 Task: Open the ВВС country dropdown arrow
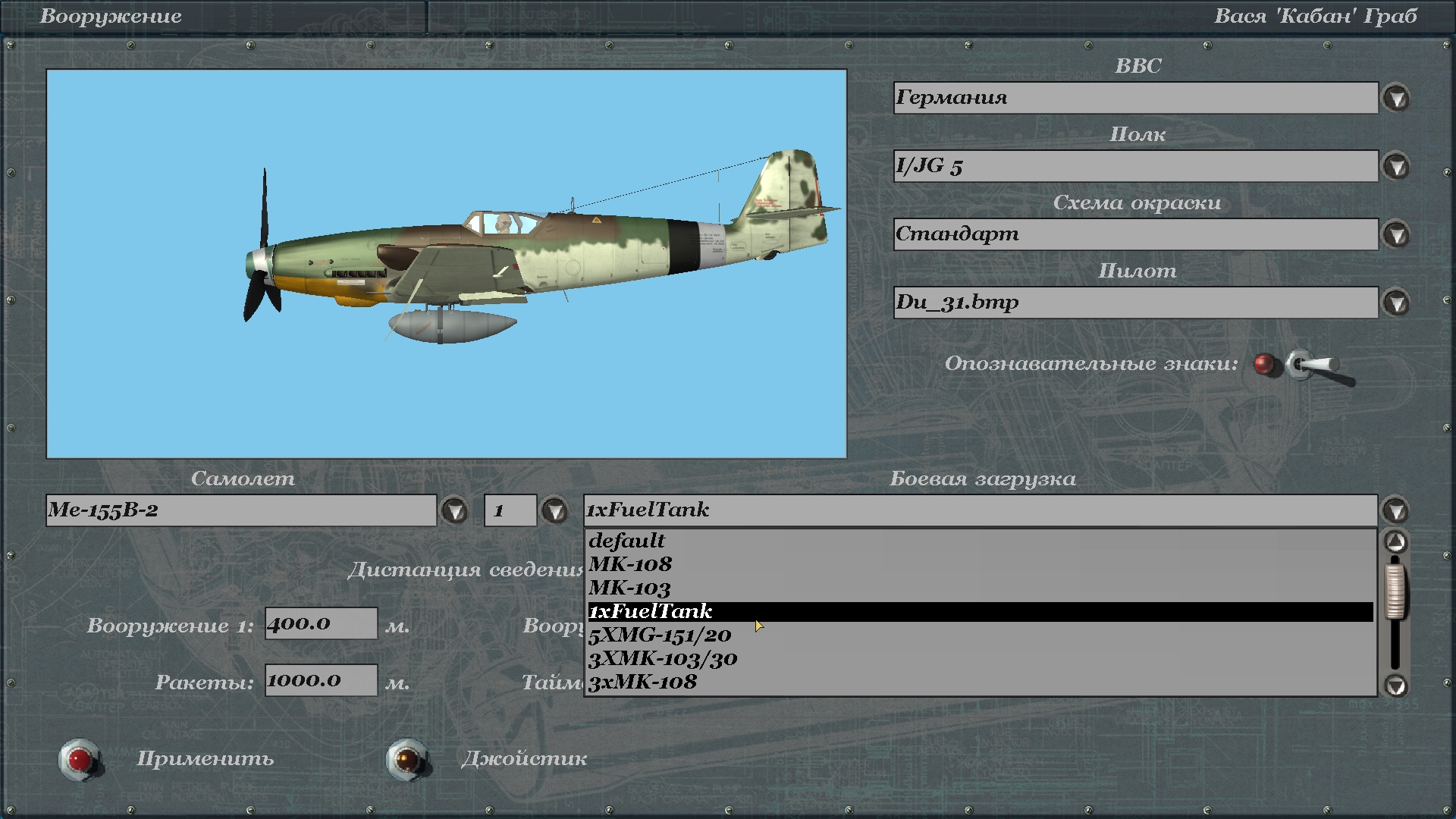click(x=1396, y=98)
